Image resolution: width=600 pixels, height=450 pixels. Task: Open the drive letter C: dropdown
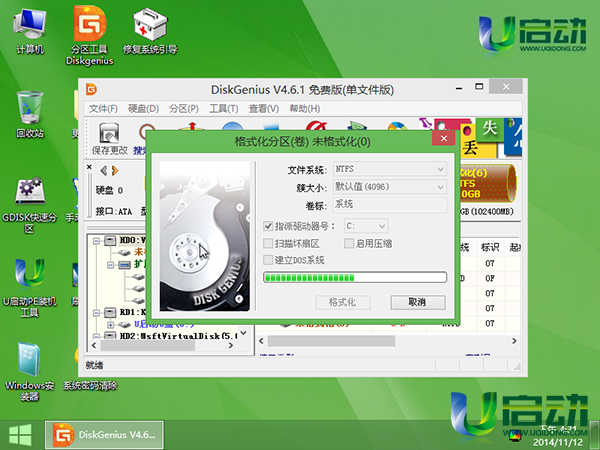[x=366, y=226]
